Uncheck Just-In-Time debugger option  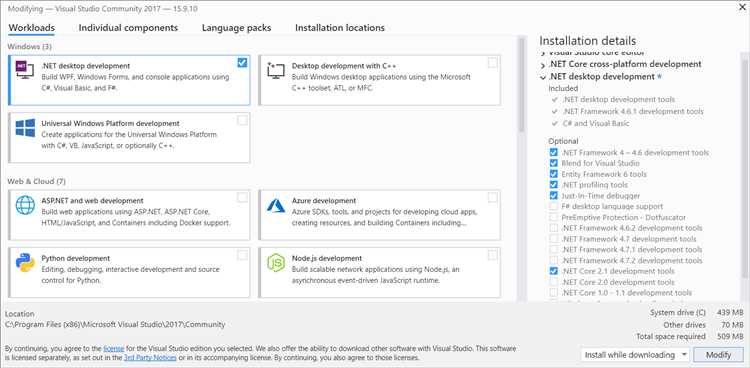553,196
